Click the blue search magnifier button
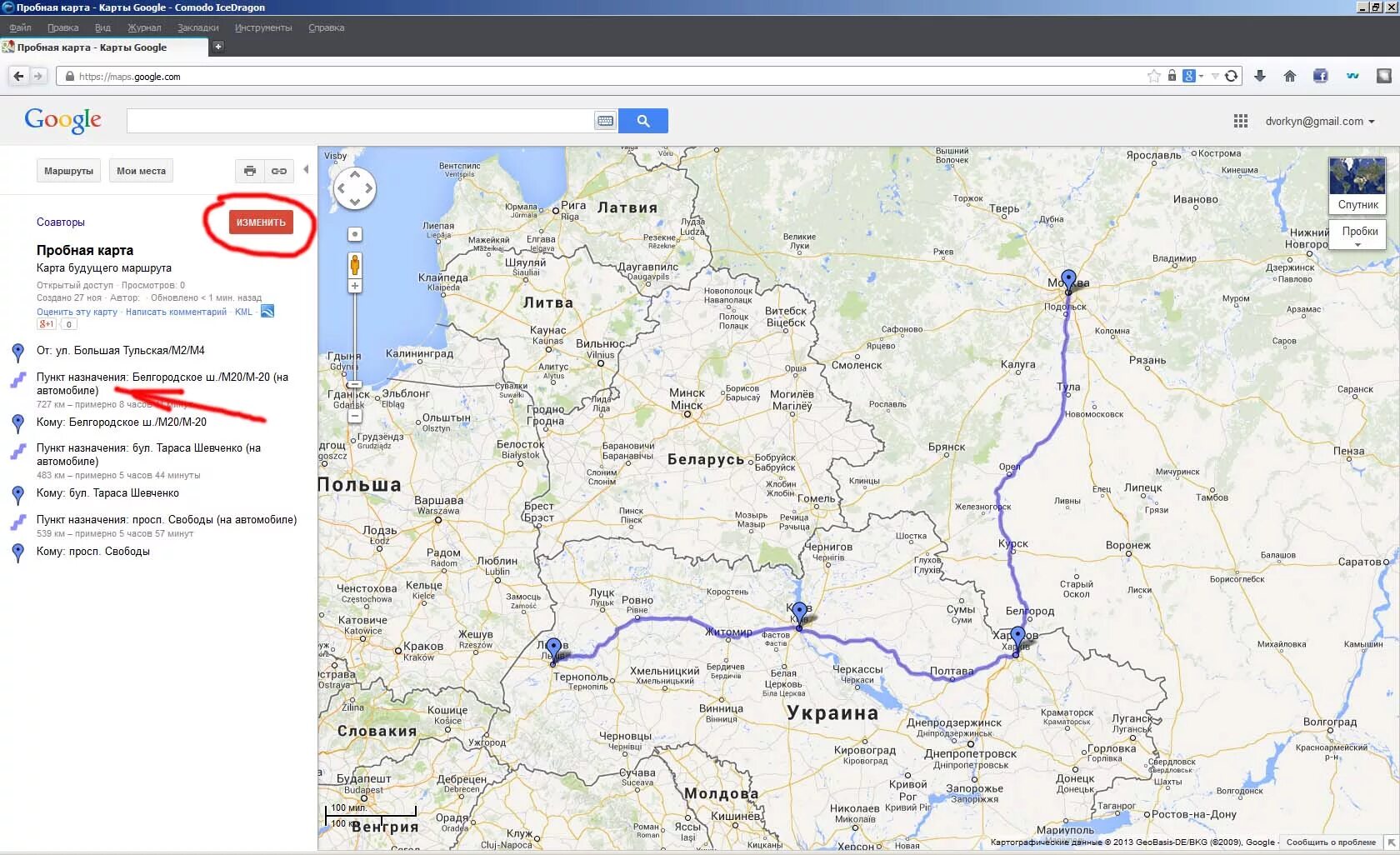 click(643, 121)
